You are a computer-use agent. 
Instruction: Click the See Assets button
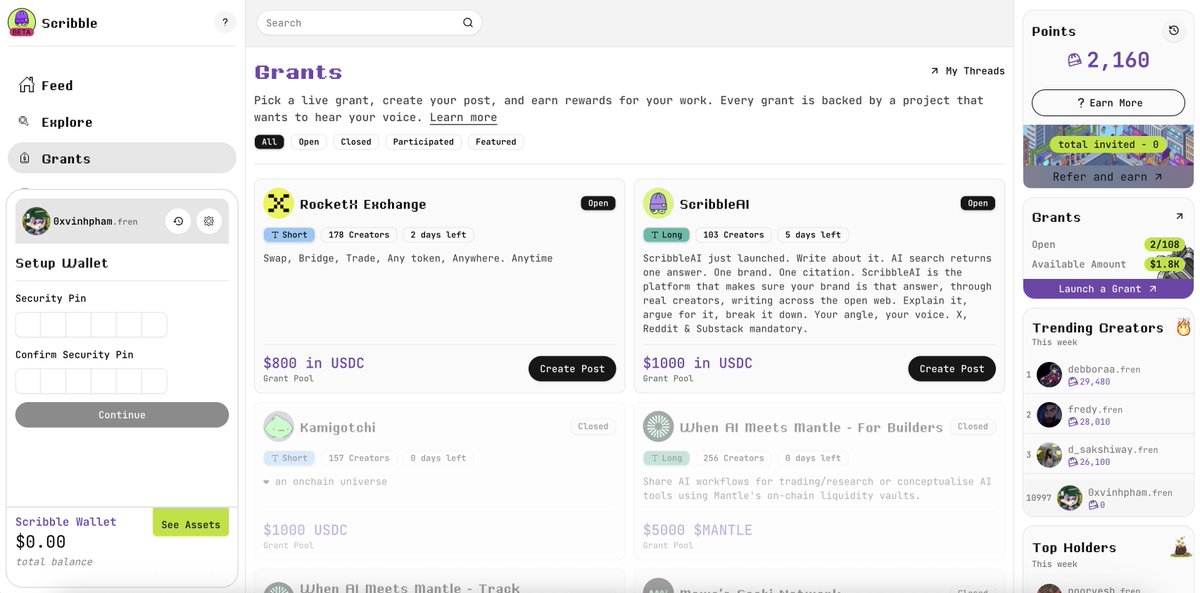pos(190,524)
